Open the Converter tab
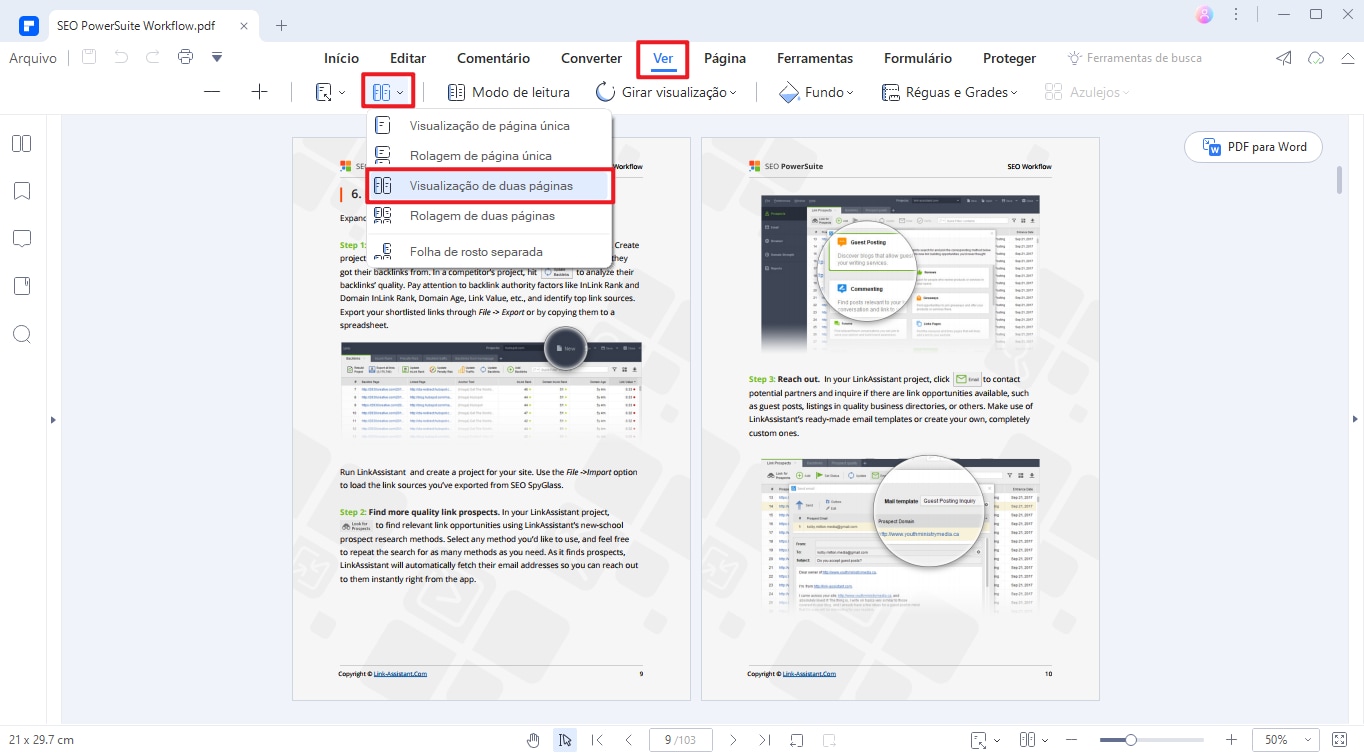Viewport: 1364px width, 754px height. pyautogui.click(x=591, y=58)
